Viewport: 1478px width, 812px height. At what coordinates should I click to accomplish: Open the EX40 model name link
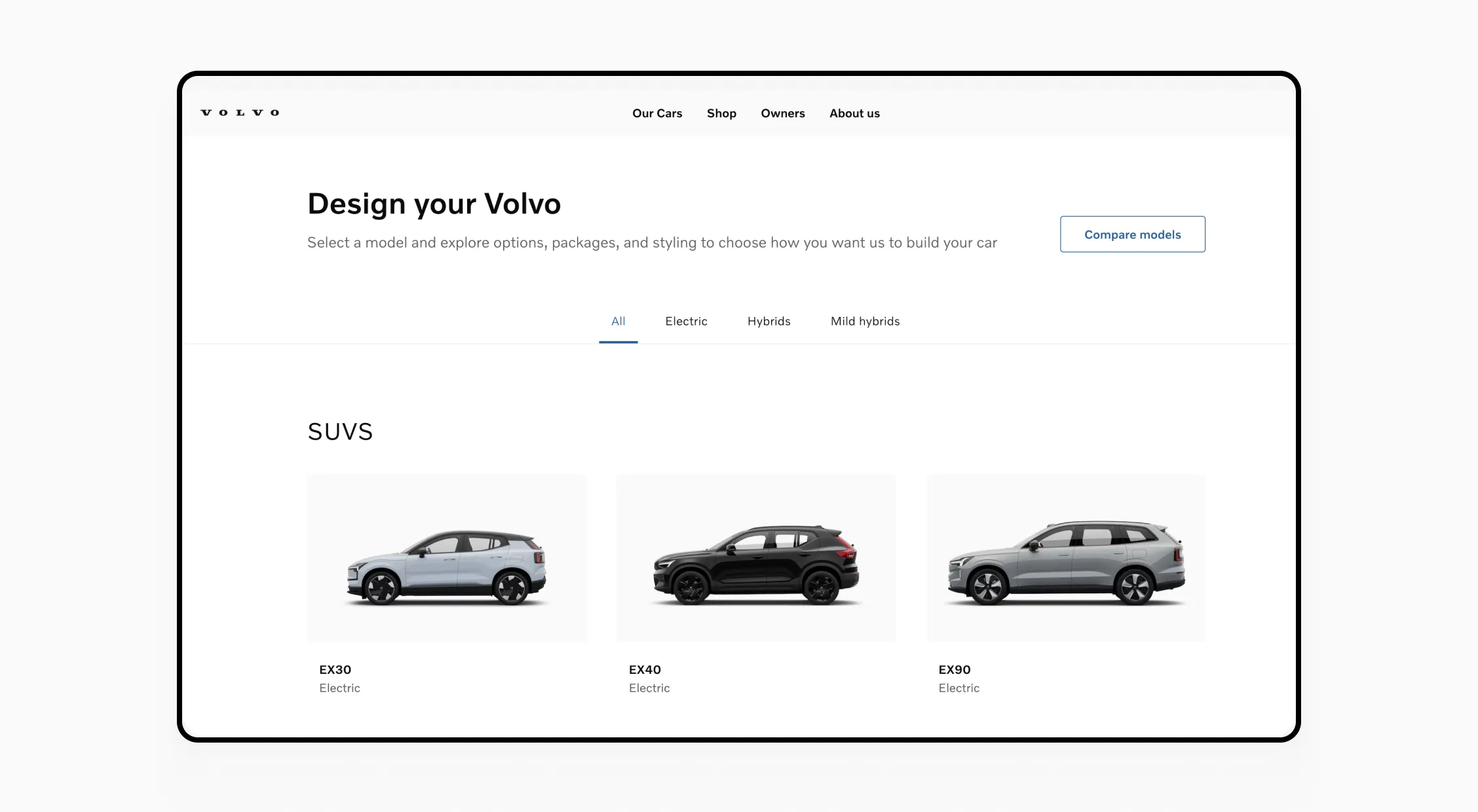(645, 669)
